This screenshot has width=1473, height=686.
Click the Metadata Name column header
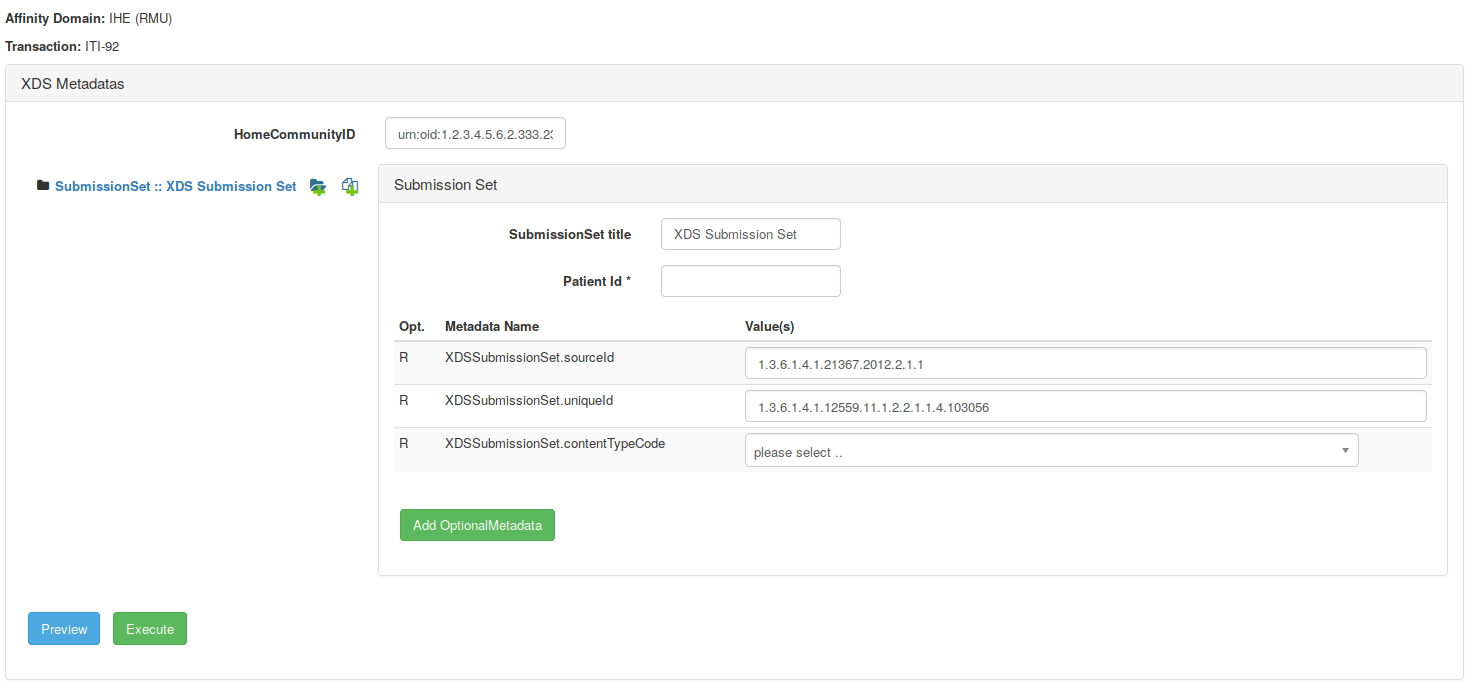coord(492,326)
